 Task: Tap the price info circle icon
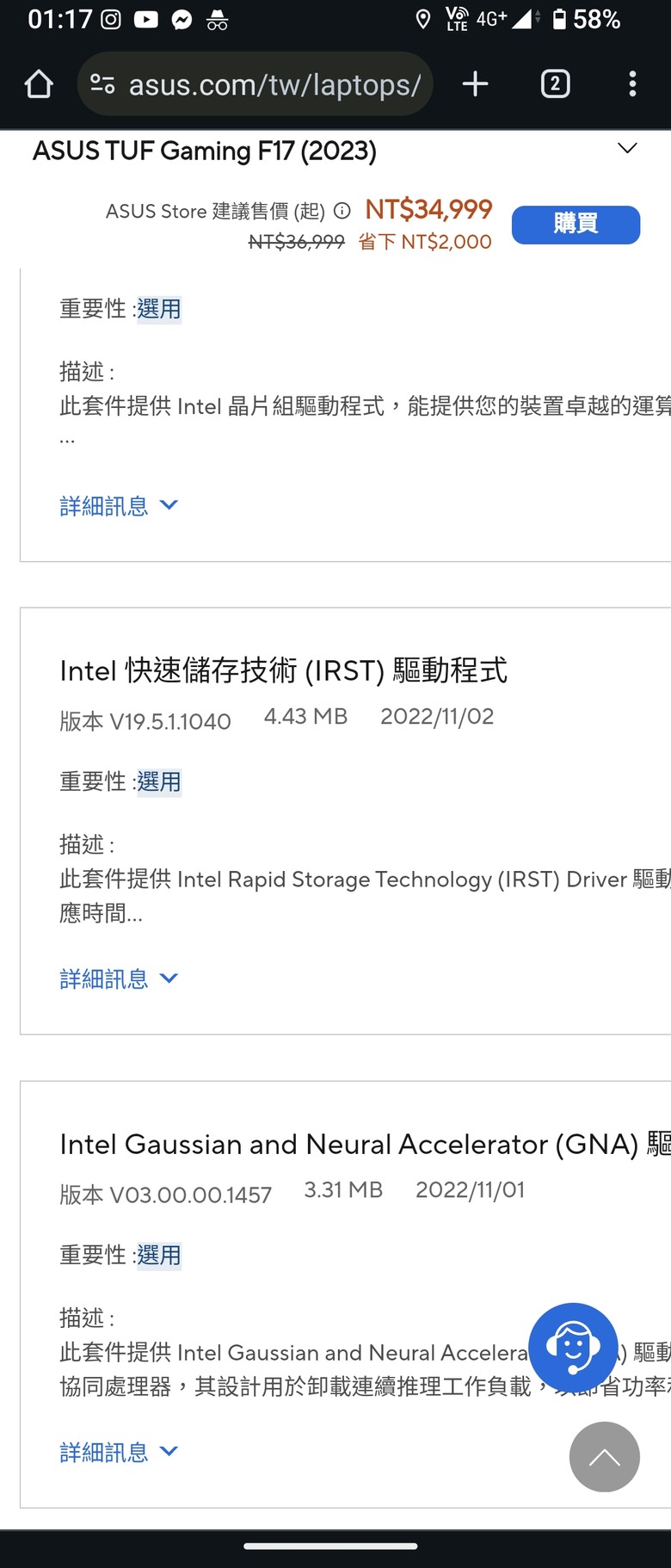point(342,211)
